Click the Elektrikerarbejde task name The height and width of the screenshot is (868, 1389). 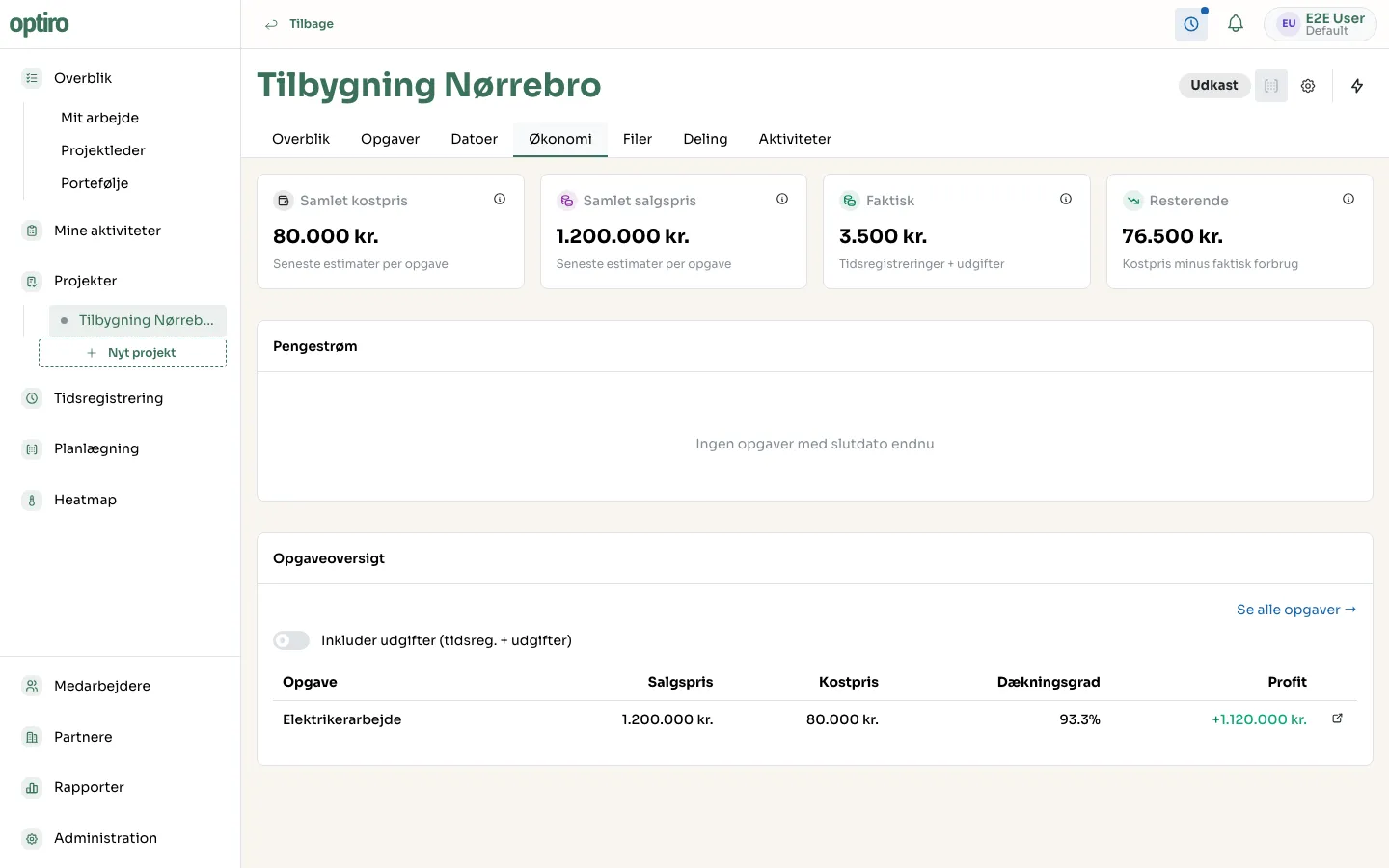(342, 719)
